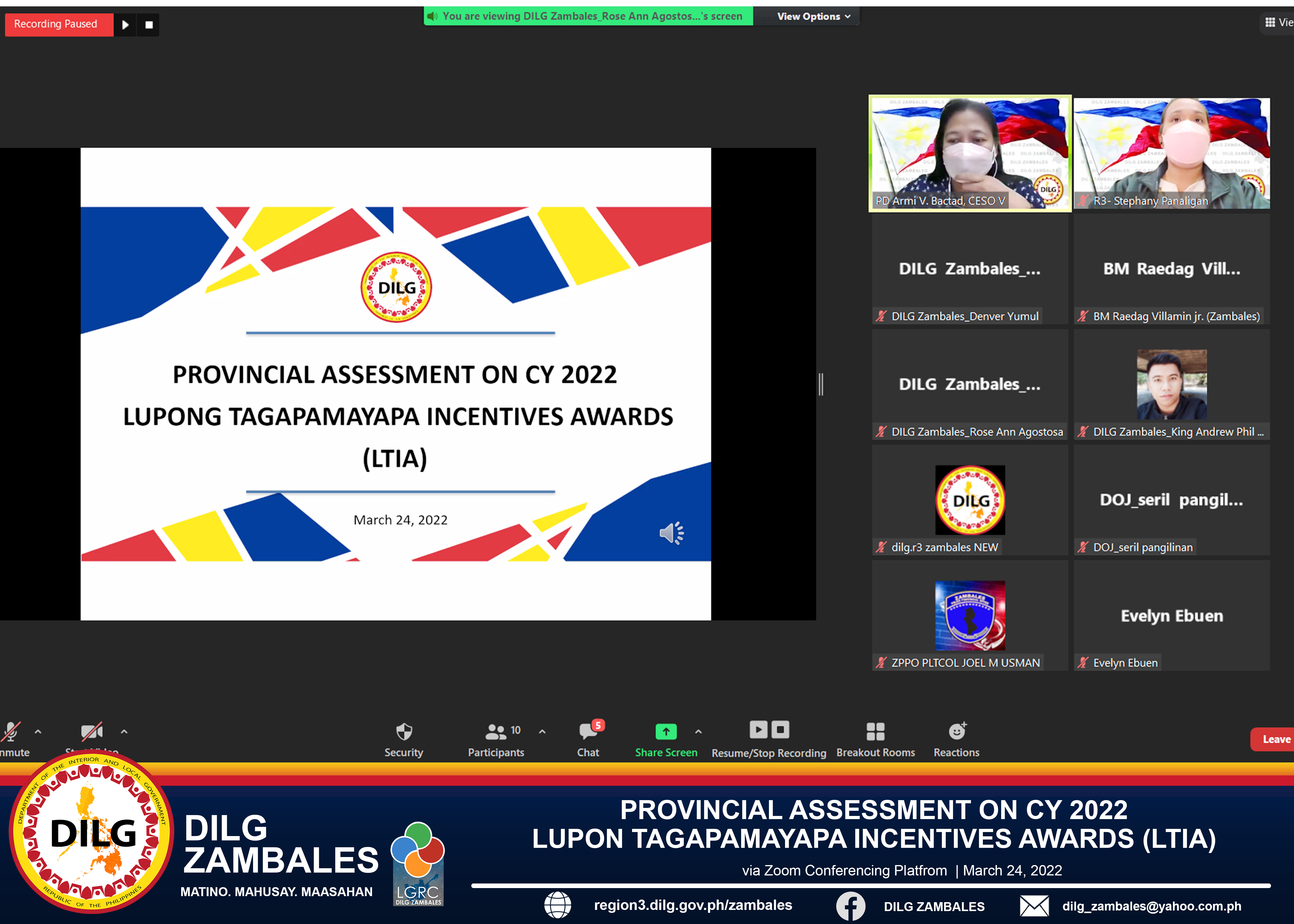The width and height of the screenshot is (1294, 924).
Task: Click the Resume recording play icon in toolbar
Action: click(x=758, y=729)
